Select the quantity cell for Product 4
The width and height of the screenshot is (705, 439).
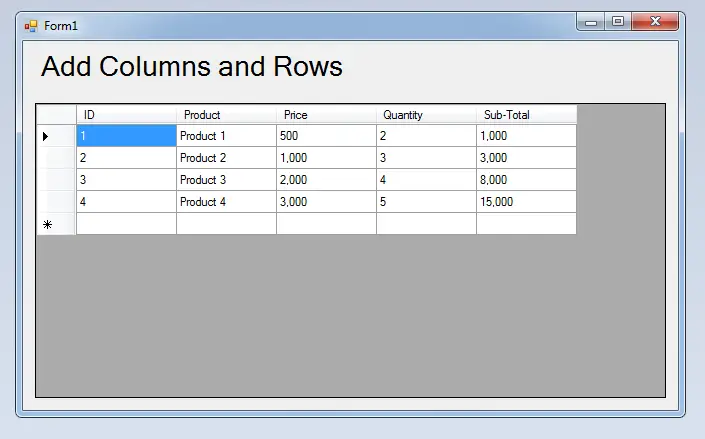[426, 202]
